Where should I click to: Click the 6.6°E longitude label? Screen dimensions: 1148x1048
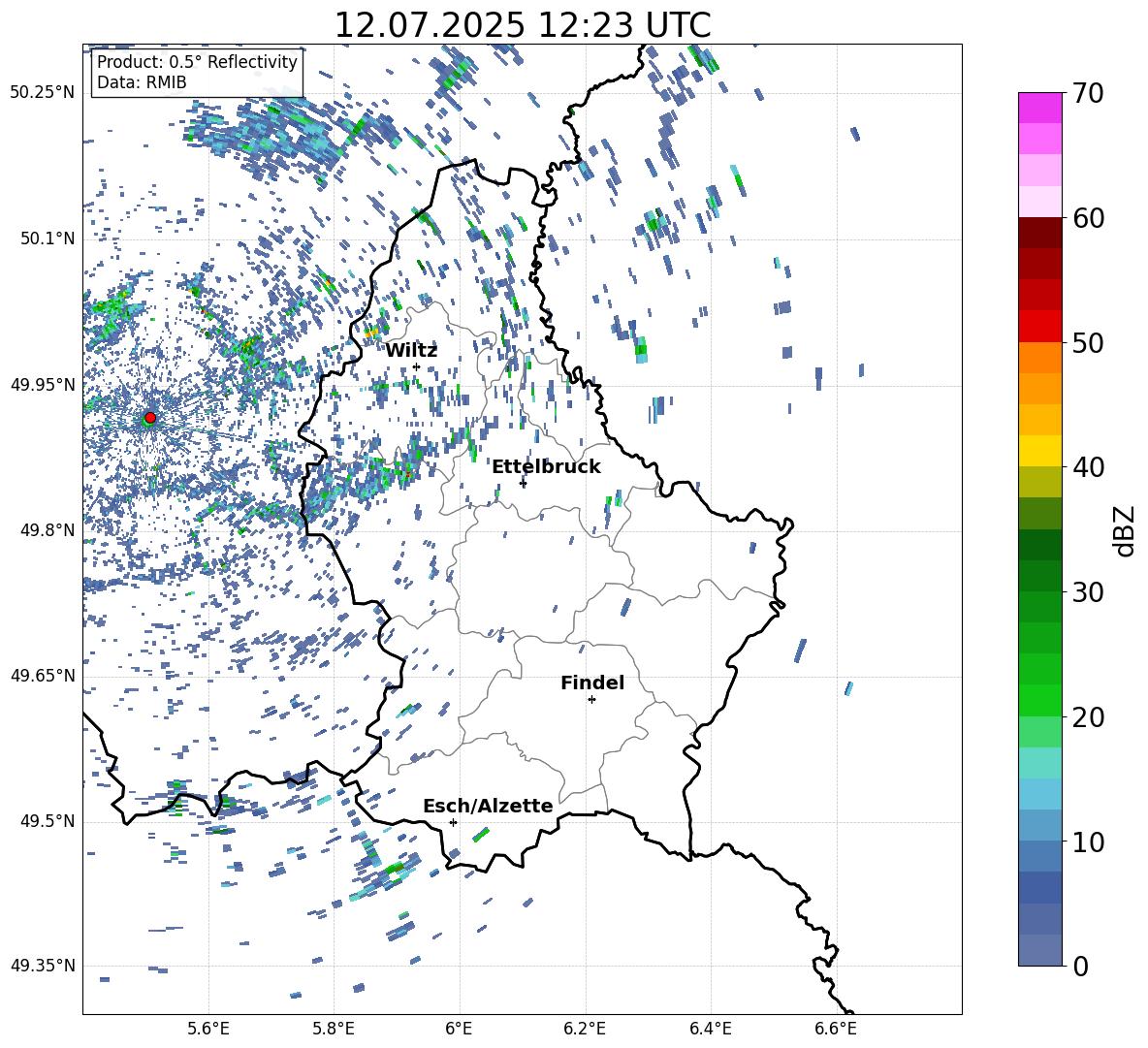click(x=837, y=1030)
